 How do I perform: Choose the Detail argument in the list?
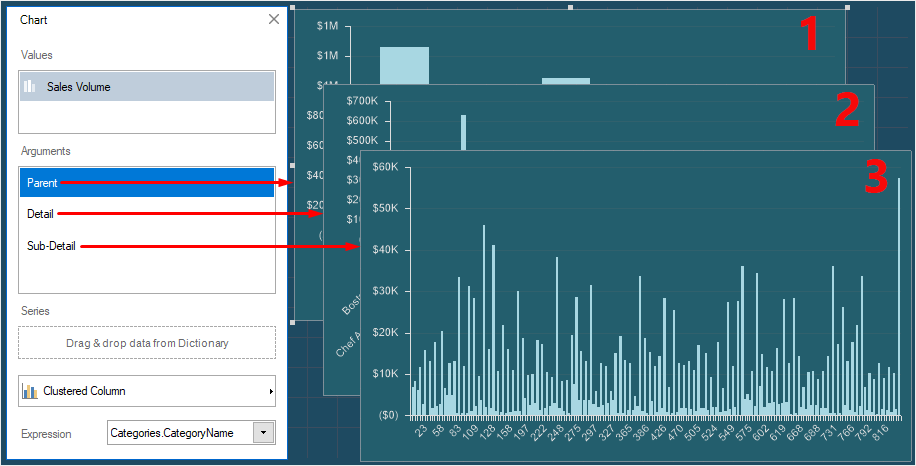point(41,214)
